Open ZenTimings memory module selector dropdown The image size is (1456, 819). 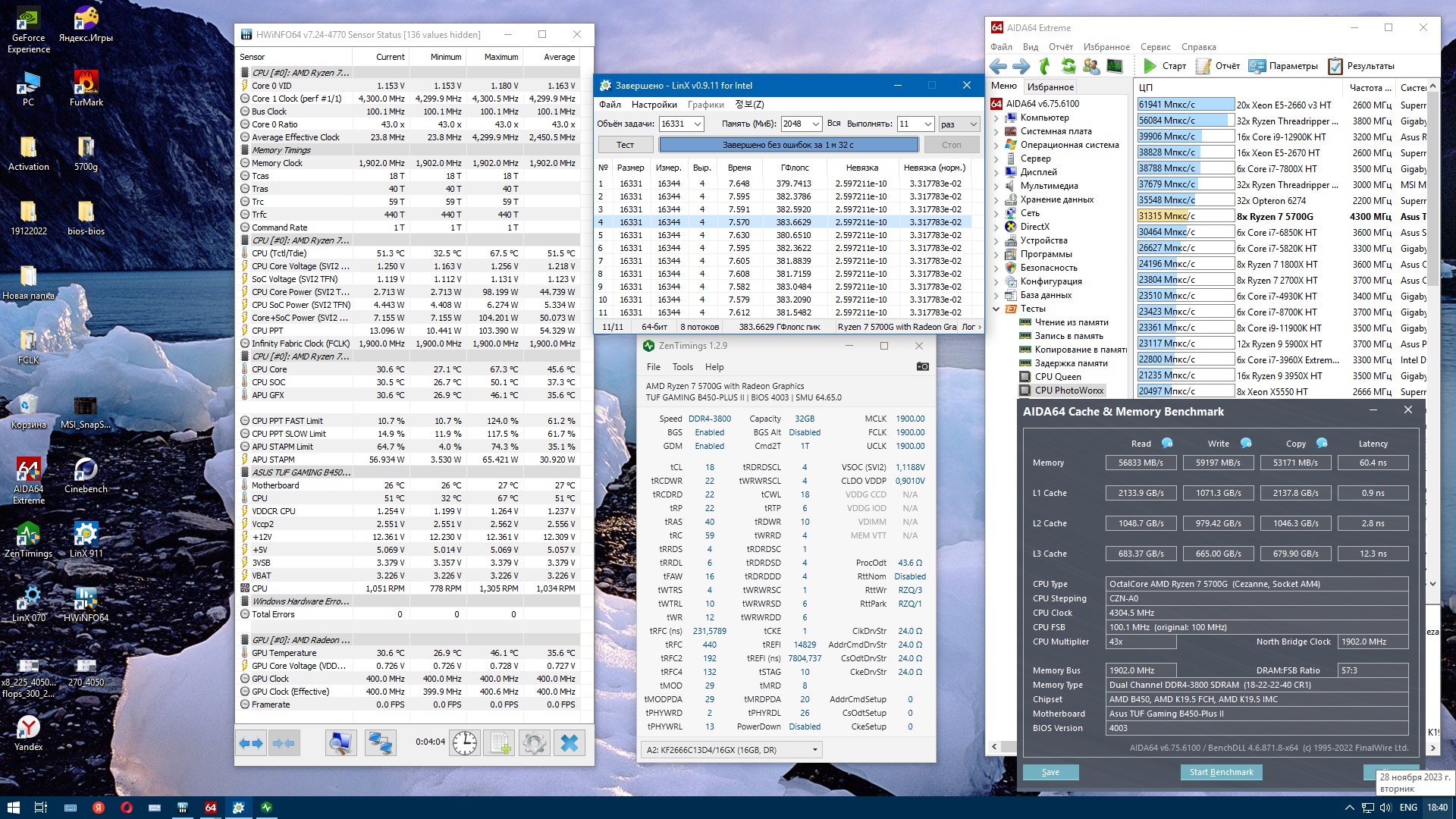[815, 750]
